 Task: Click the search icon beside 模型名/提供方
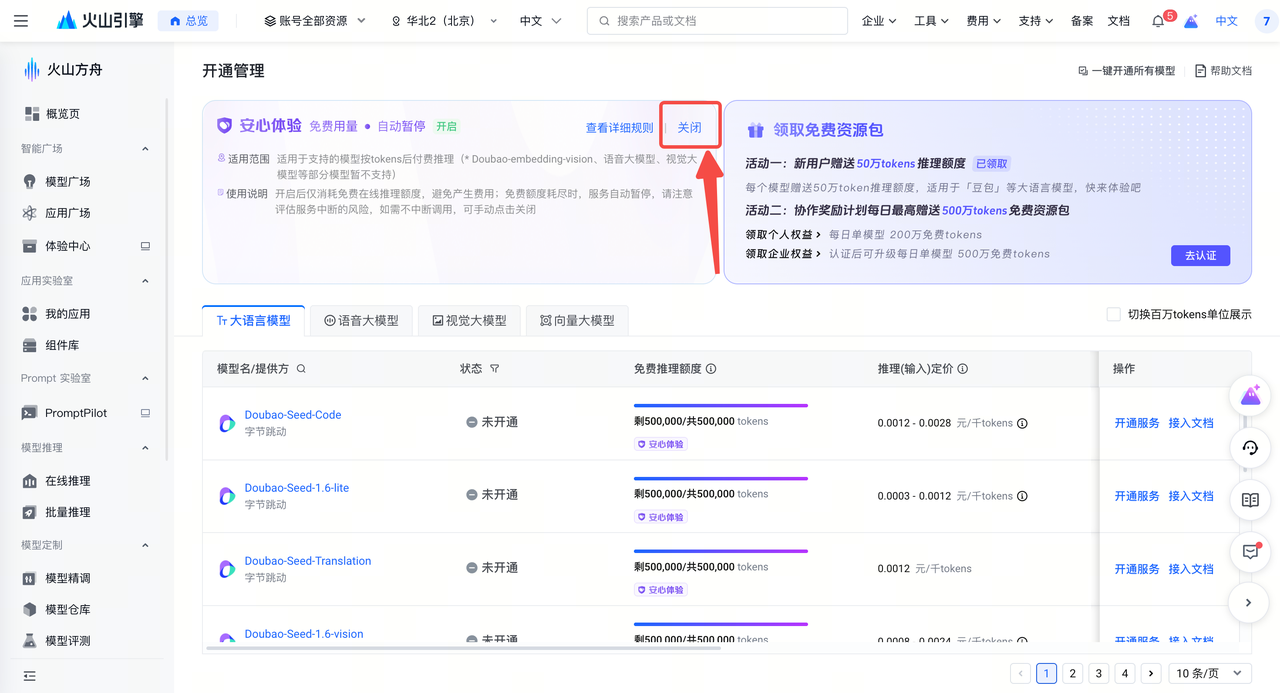pos(301,369)
